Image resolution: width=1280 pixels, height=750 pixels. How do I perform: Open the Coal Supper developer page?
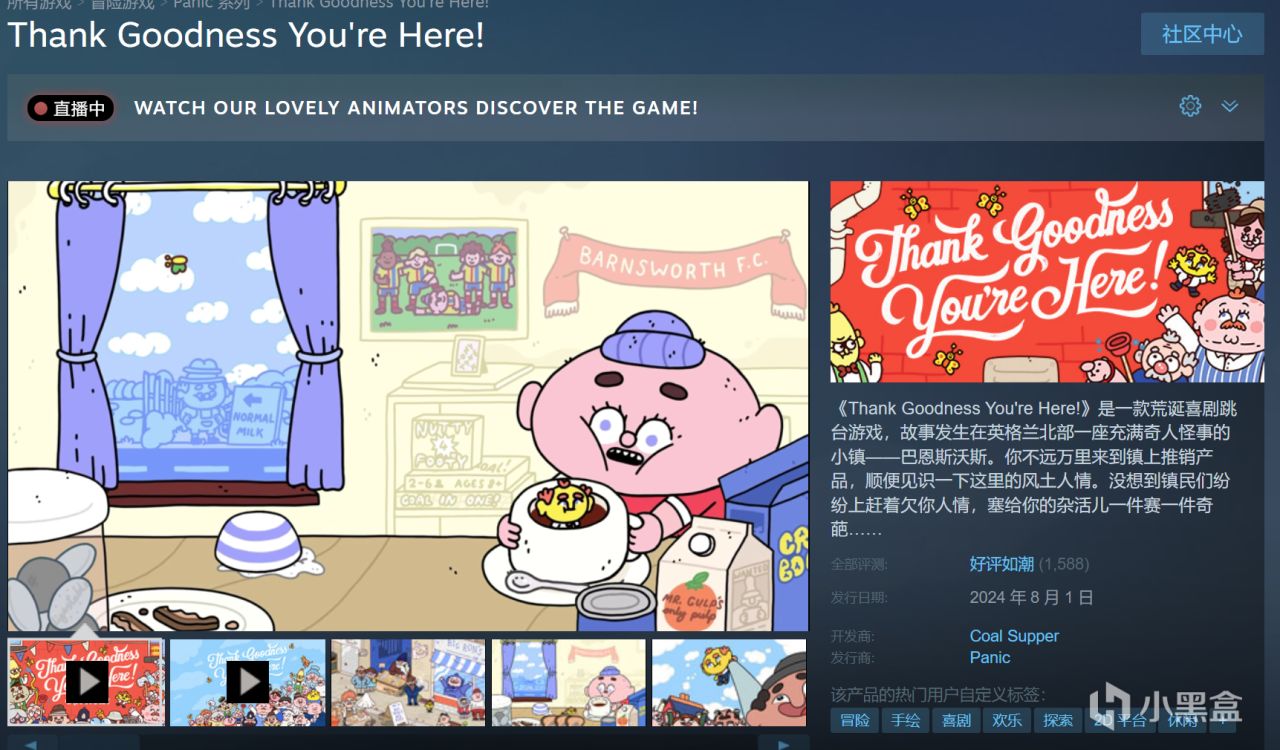click(x=1014, y=636)
